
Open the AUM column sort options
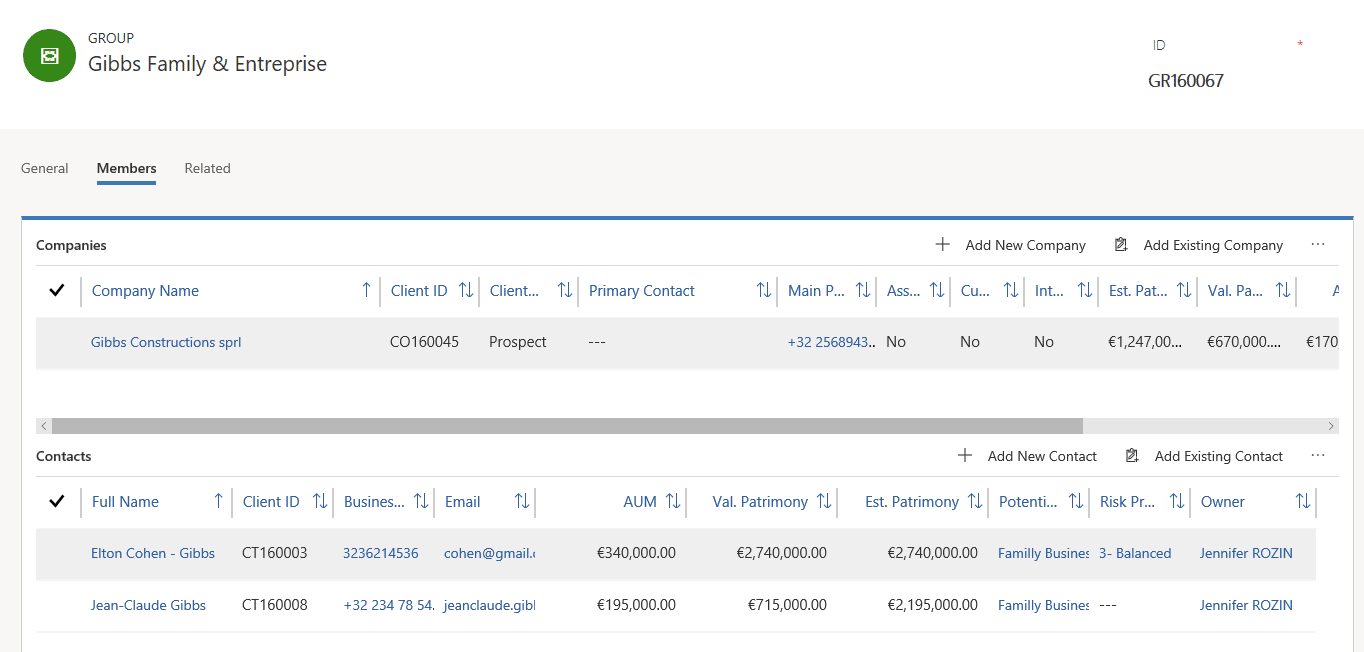[x=673, y=501]
